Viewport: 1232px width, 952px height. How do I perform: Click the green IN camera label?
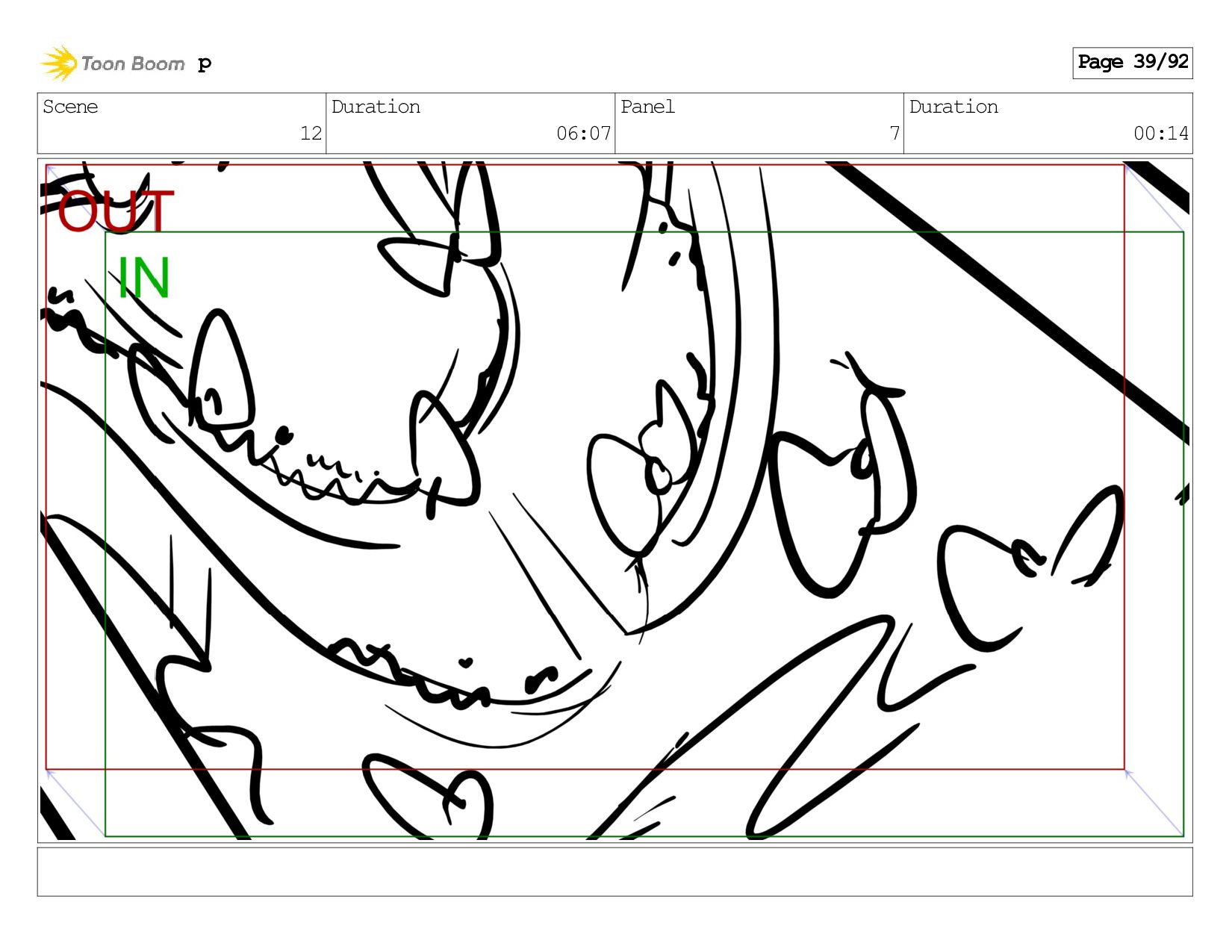tap(145, 278)
